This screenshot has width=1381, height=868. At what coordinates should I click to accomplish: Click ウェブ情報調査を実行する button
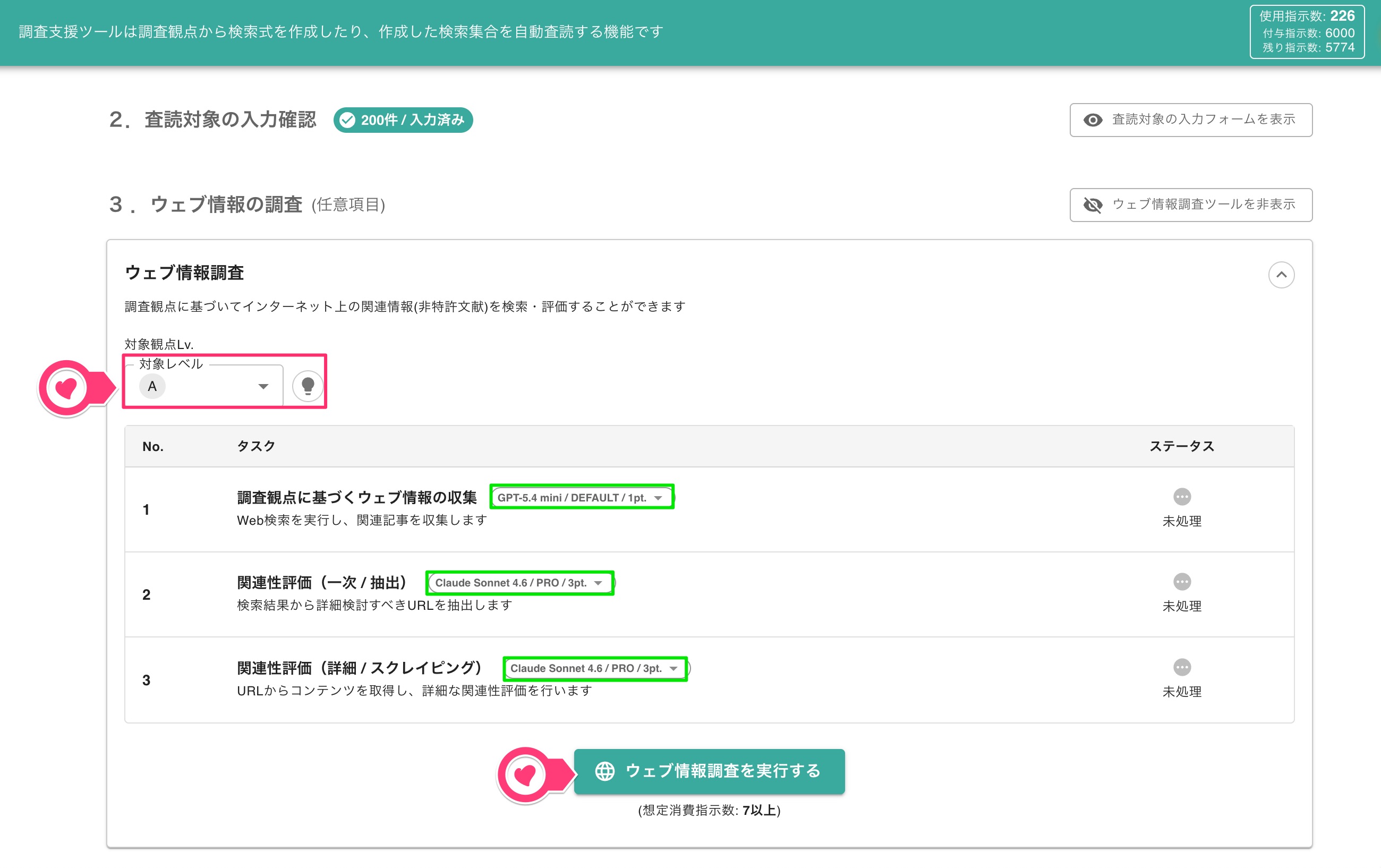[x=709, y=771]
